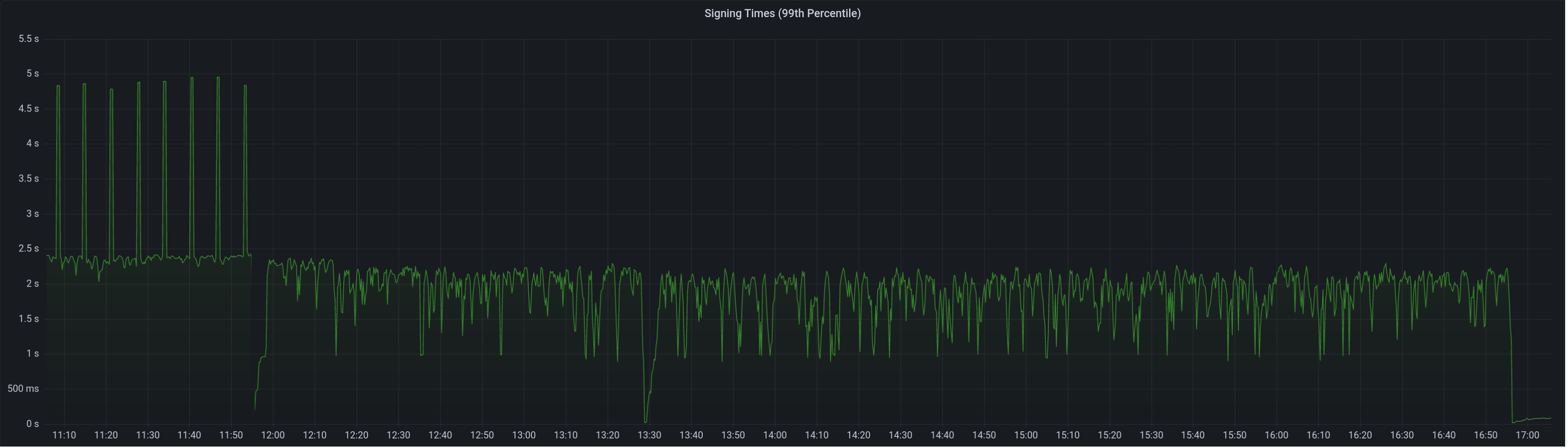
Task: Select the 5.5 s y-axis label
Action: click(29, 39)
